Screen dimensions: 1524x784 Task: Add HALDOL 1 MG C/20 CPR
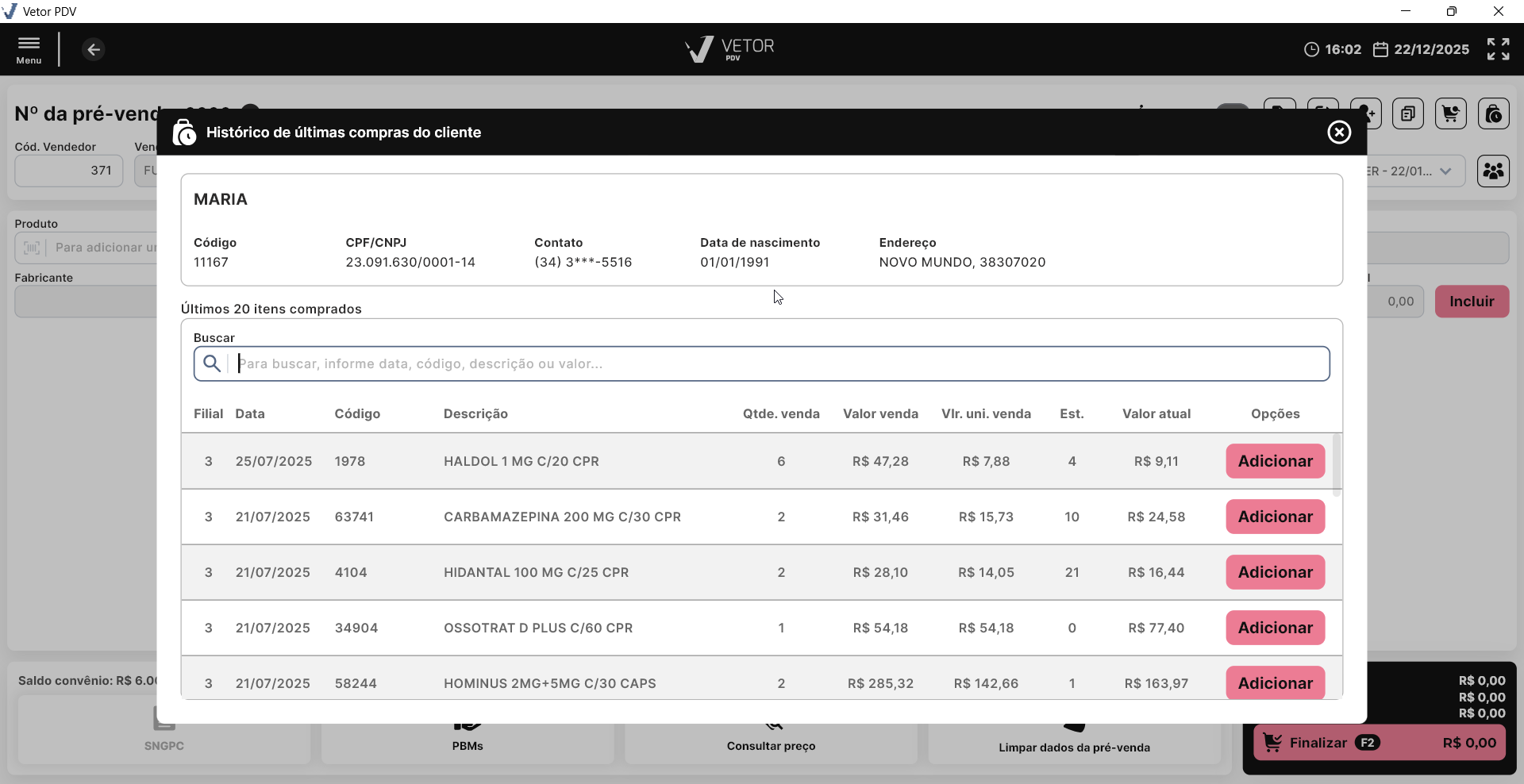coord(1275,461)
